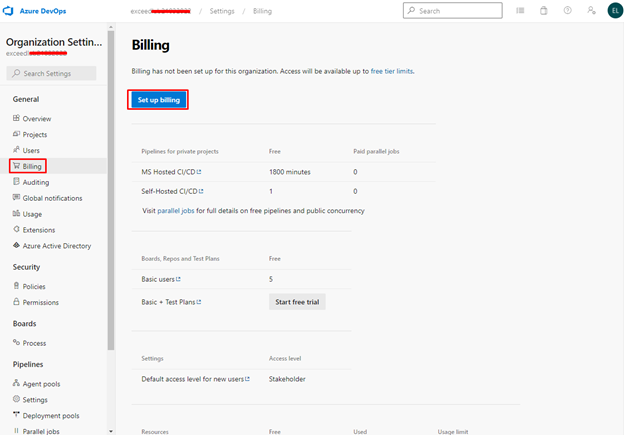This screenshot has width=624, height=435.
Task: Click the Global notifications icon
Action: pyautogui.click(x=16, y=197)
